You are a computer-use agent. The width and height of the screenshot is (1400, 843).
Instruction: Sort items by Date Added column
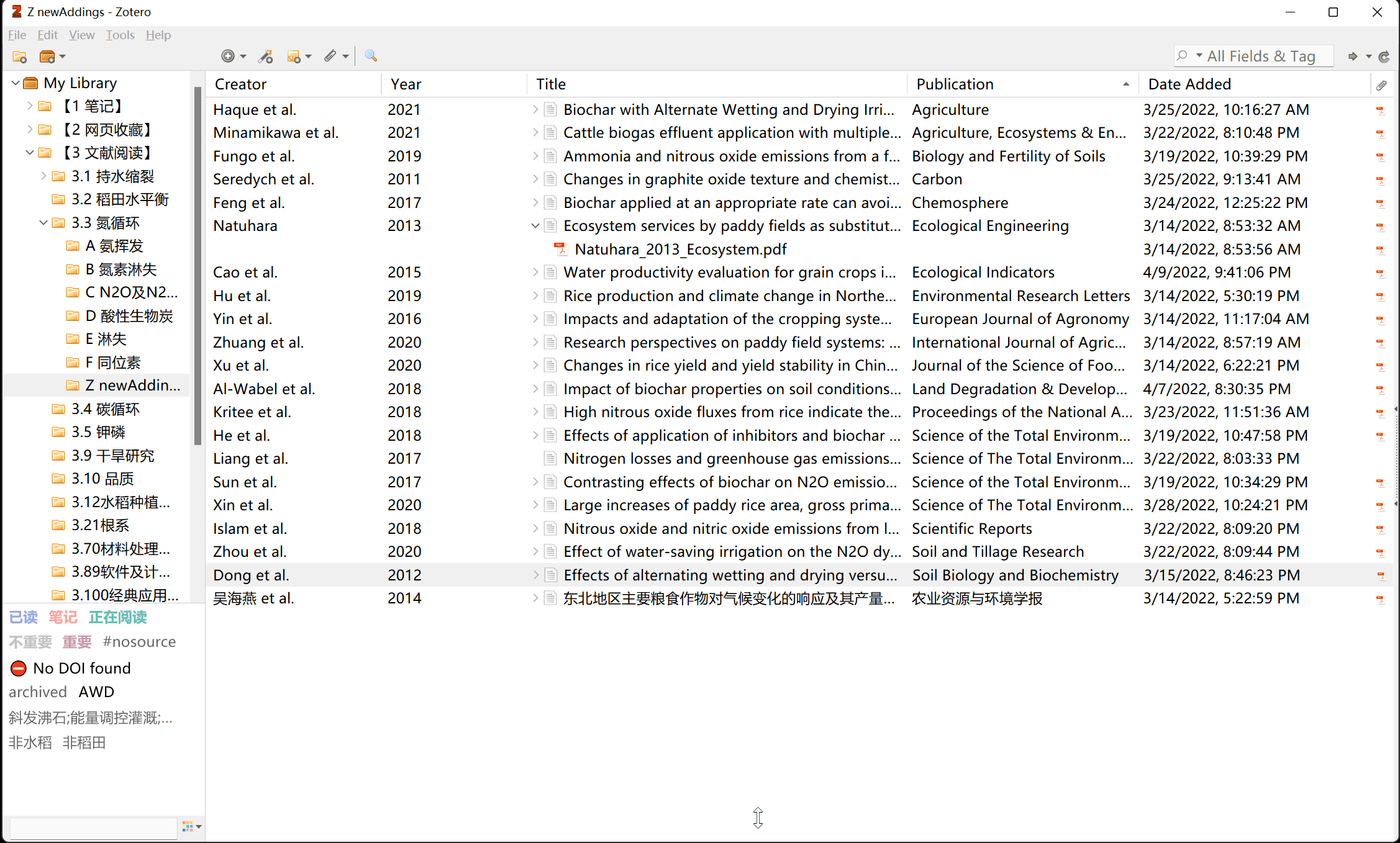tap(1189, 84)
